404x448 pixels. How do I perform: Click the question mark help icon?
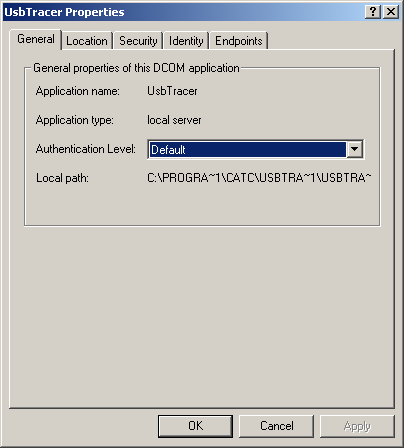pyautogui.click(x=373, y=12)
